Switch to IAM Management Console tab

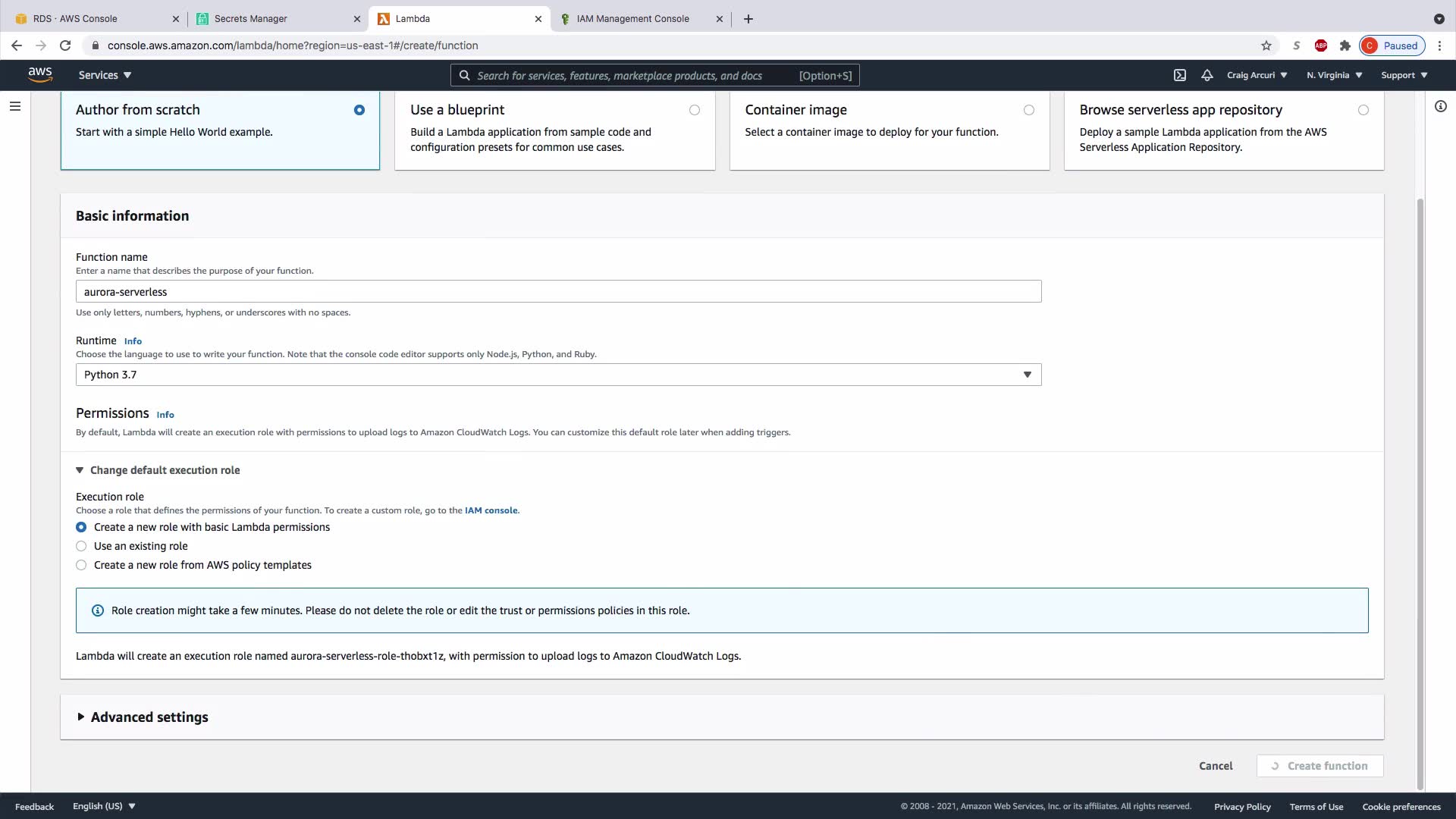pos(632,19)
